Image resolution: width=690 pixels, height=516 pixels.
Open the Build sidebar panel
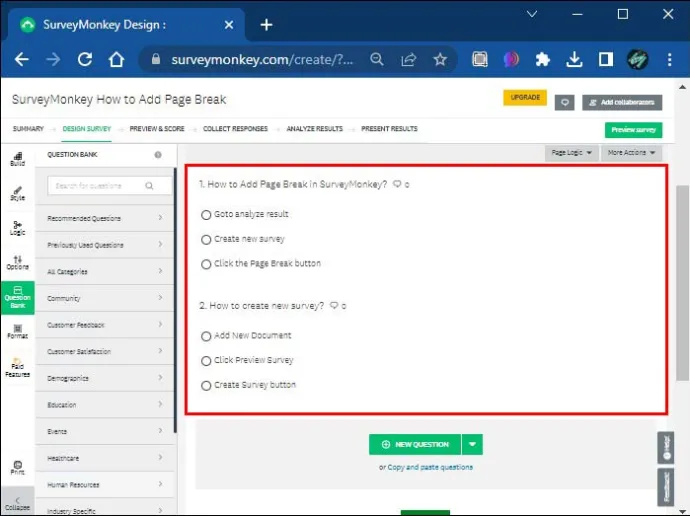(18, 159)
